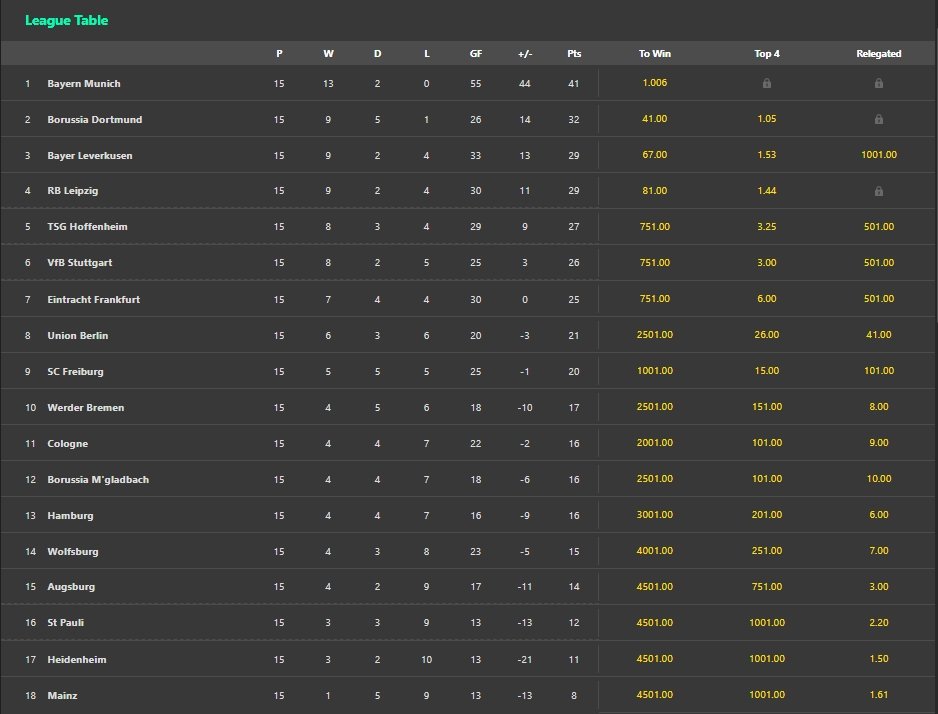Pick Borussia Dortmund Top 4 odds 1.05

767,119
